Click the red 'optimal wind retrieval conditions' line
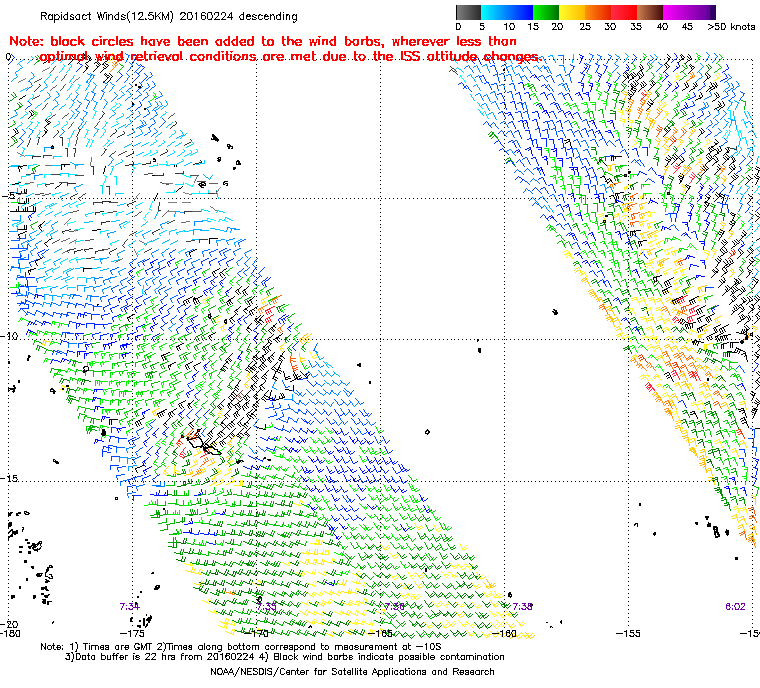 click(x=289, y=56)
